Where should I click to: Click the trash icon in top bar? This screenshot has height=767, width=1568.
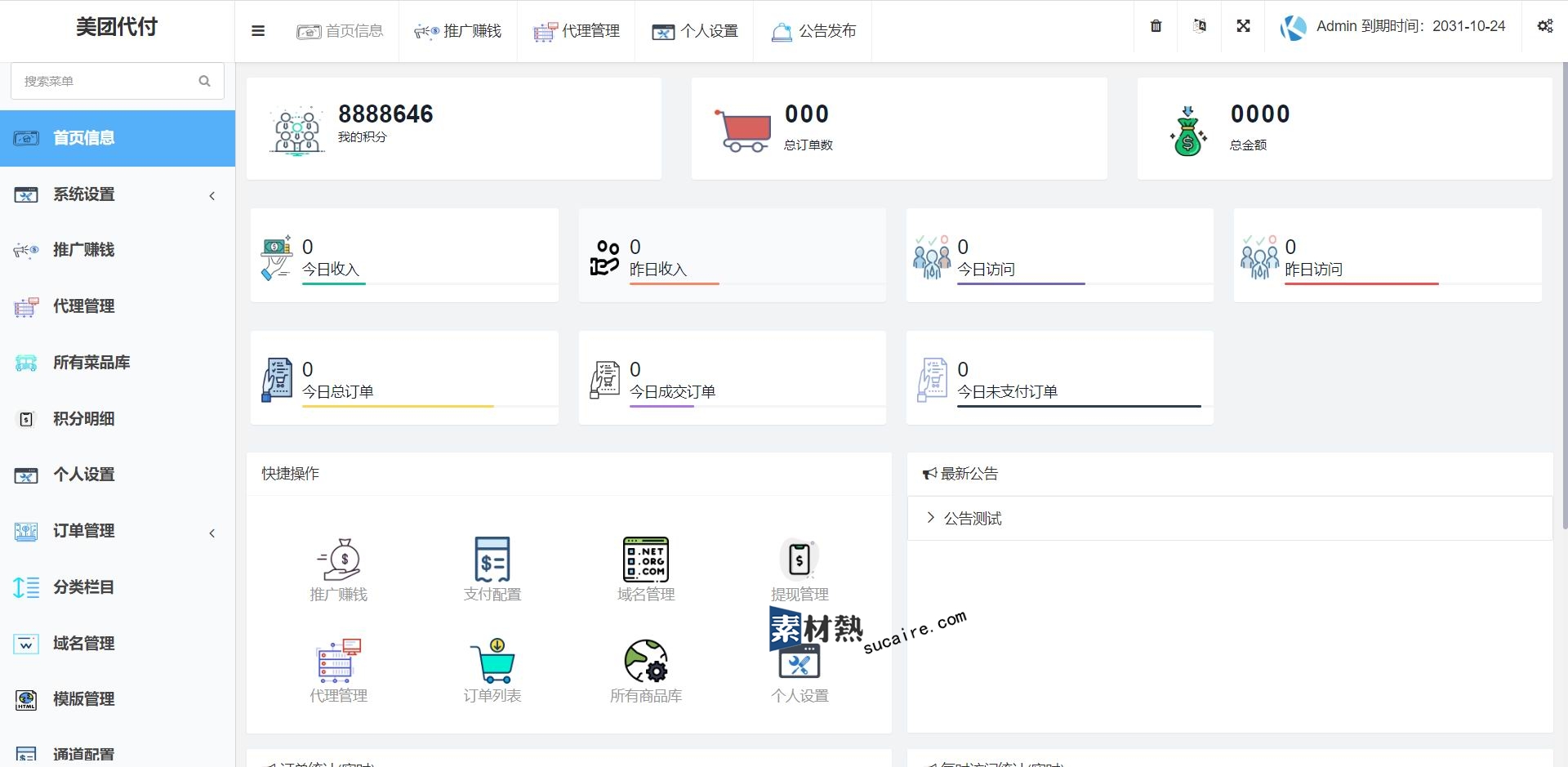coord(1156,26)
